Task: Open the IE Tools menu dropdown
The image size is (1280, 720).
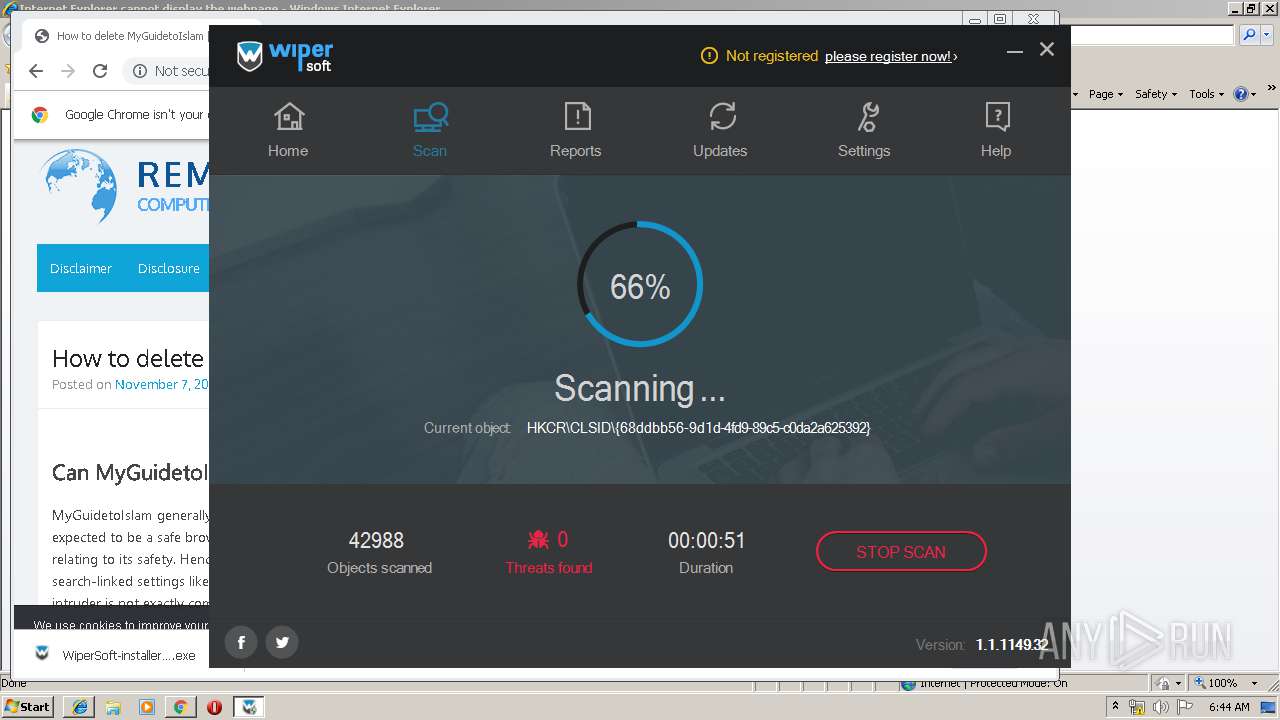Action: point(1207,94)
